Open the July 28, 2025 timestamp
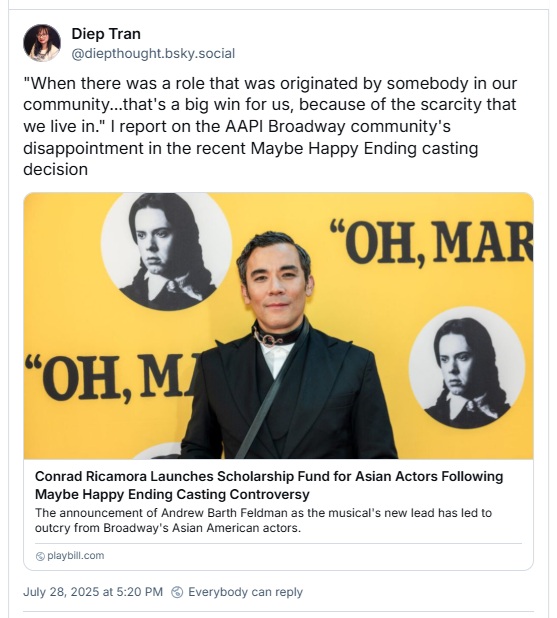 pos(93,592)
